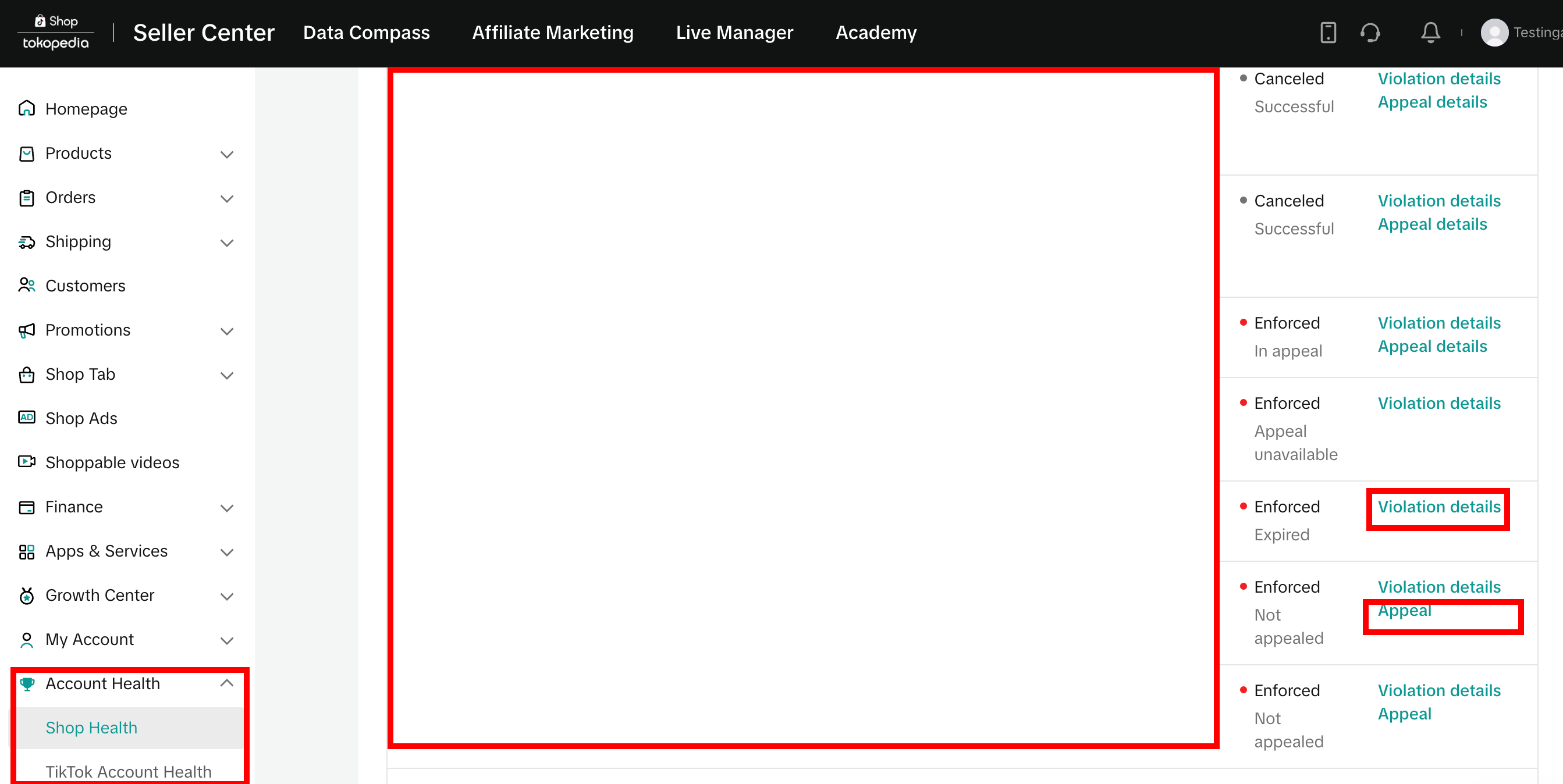This screenshot has width=1563, height=784.
Task: Open Violation details for Expired row
Action: [1438, 507]
